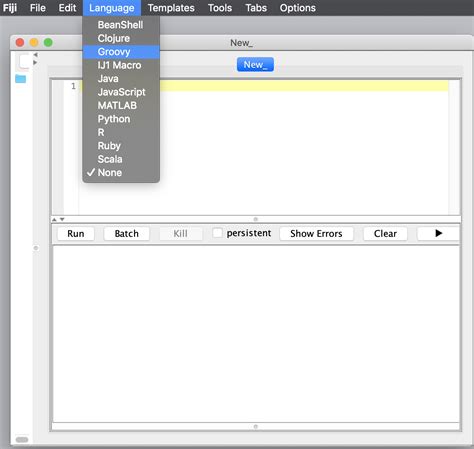Pick JavaScript from the Language menu

click(121, 92)
